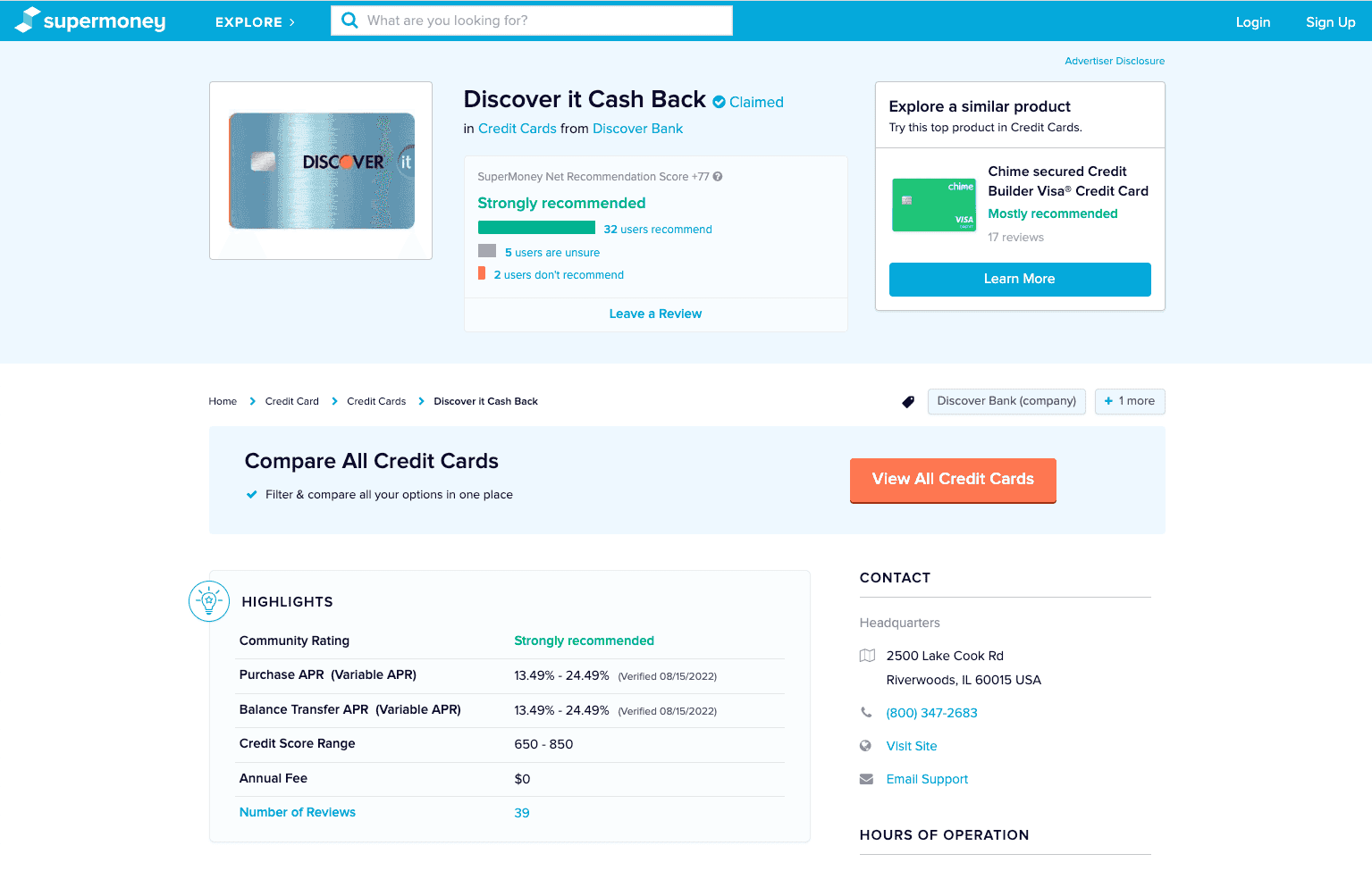
Task: Open the Sign Up page
Action: [1330, 22]
